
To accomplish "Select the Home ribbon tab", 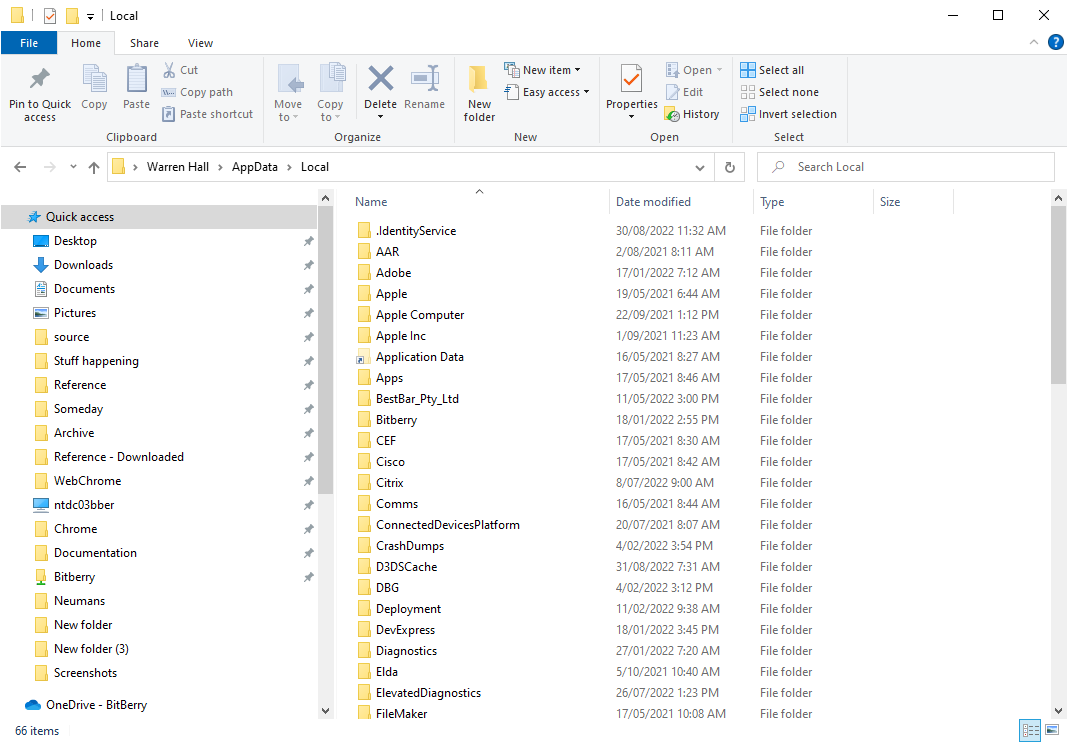I will (x=86, y=43).
